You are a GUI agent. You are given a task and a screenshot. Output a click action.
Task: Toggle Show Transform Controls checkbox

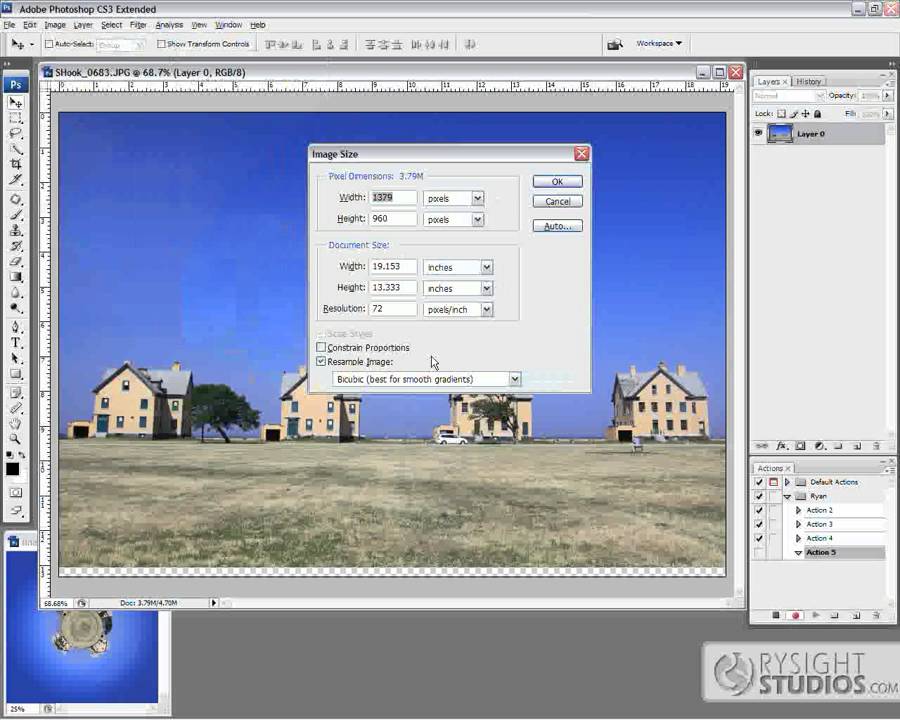click(161, 44)
